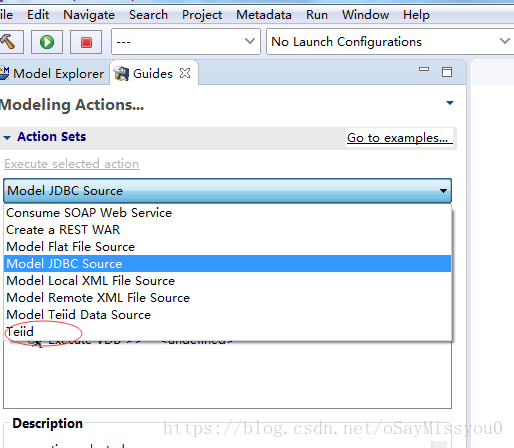Open the Help menu
Screen dimensions: 514x448
416,15
